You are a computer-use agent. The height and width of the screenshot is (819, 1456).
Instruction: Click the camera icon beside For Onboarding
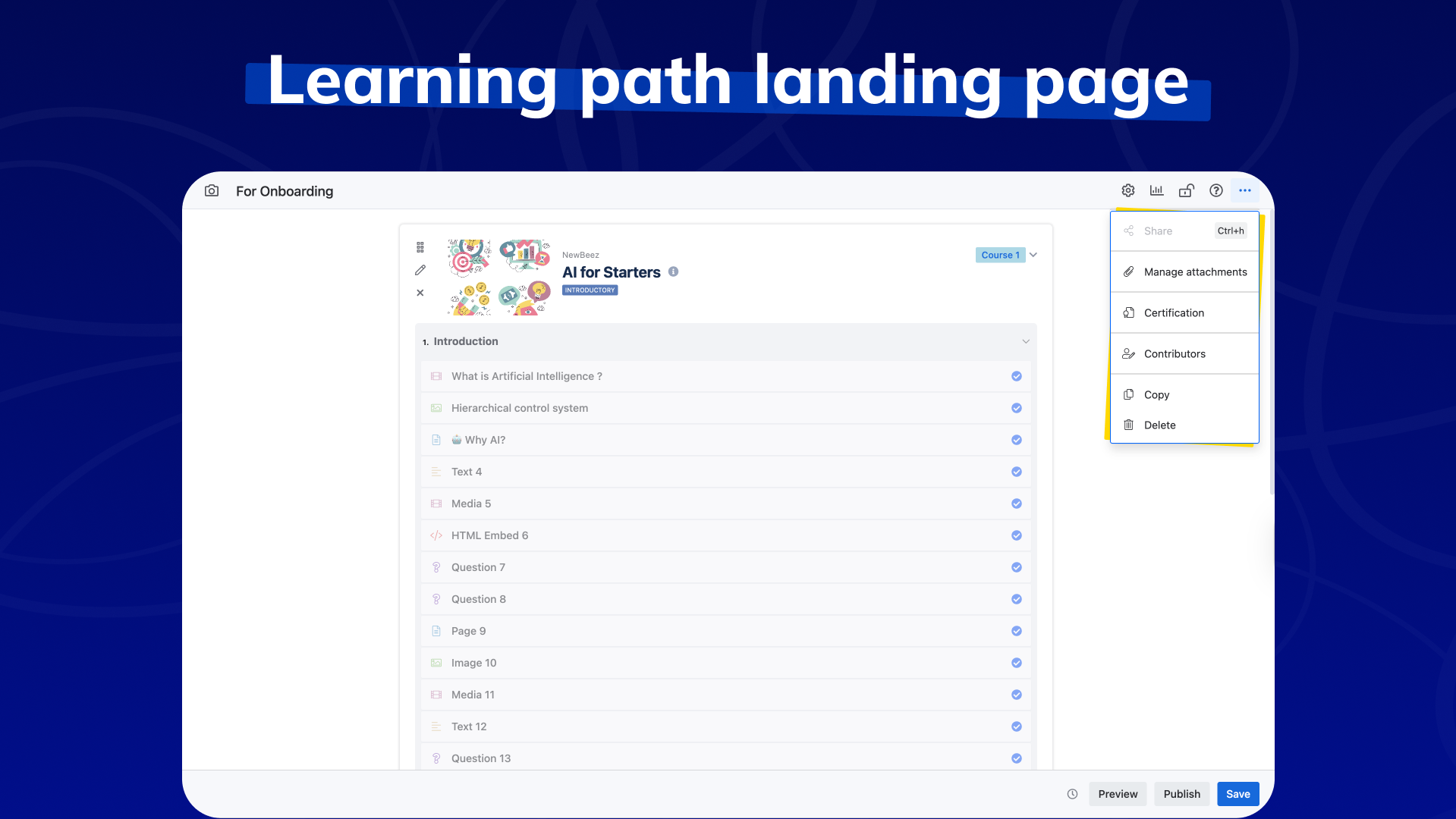pos(212,191)
